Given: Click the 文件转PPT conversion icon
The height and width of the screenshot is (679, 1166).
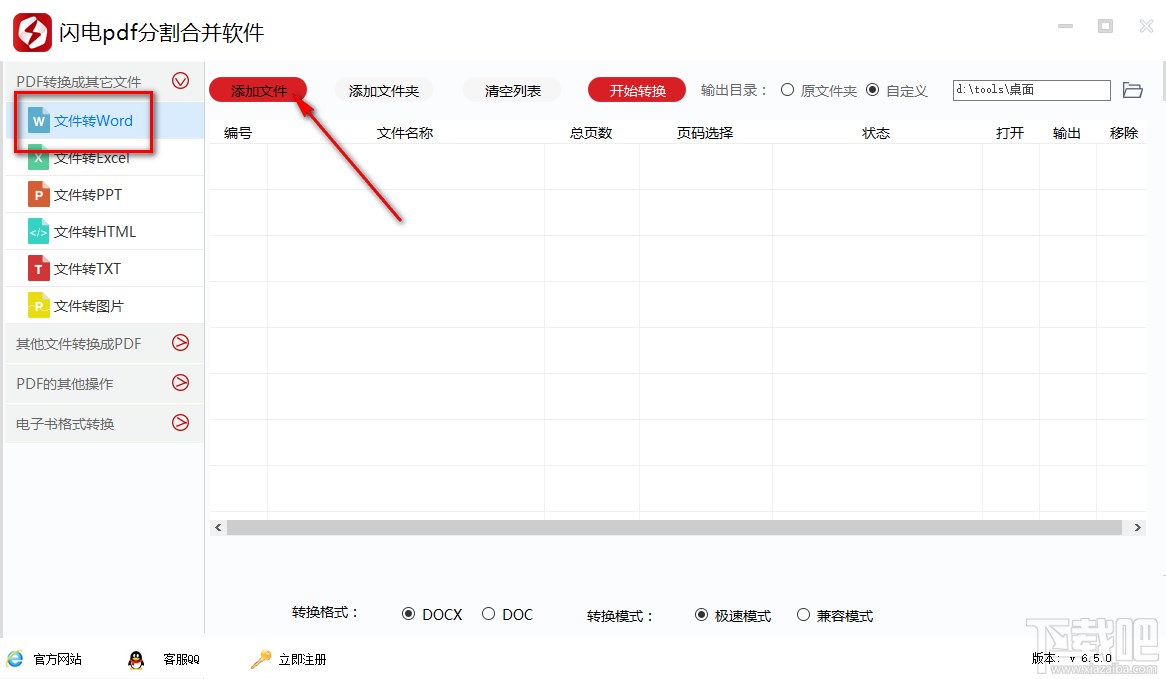Looking at the screenshot, I should pos(38,194).
